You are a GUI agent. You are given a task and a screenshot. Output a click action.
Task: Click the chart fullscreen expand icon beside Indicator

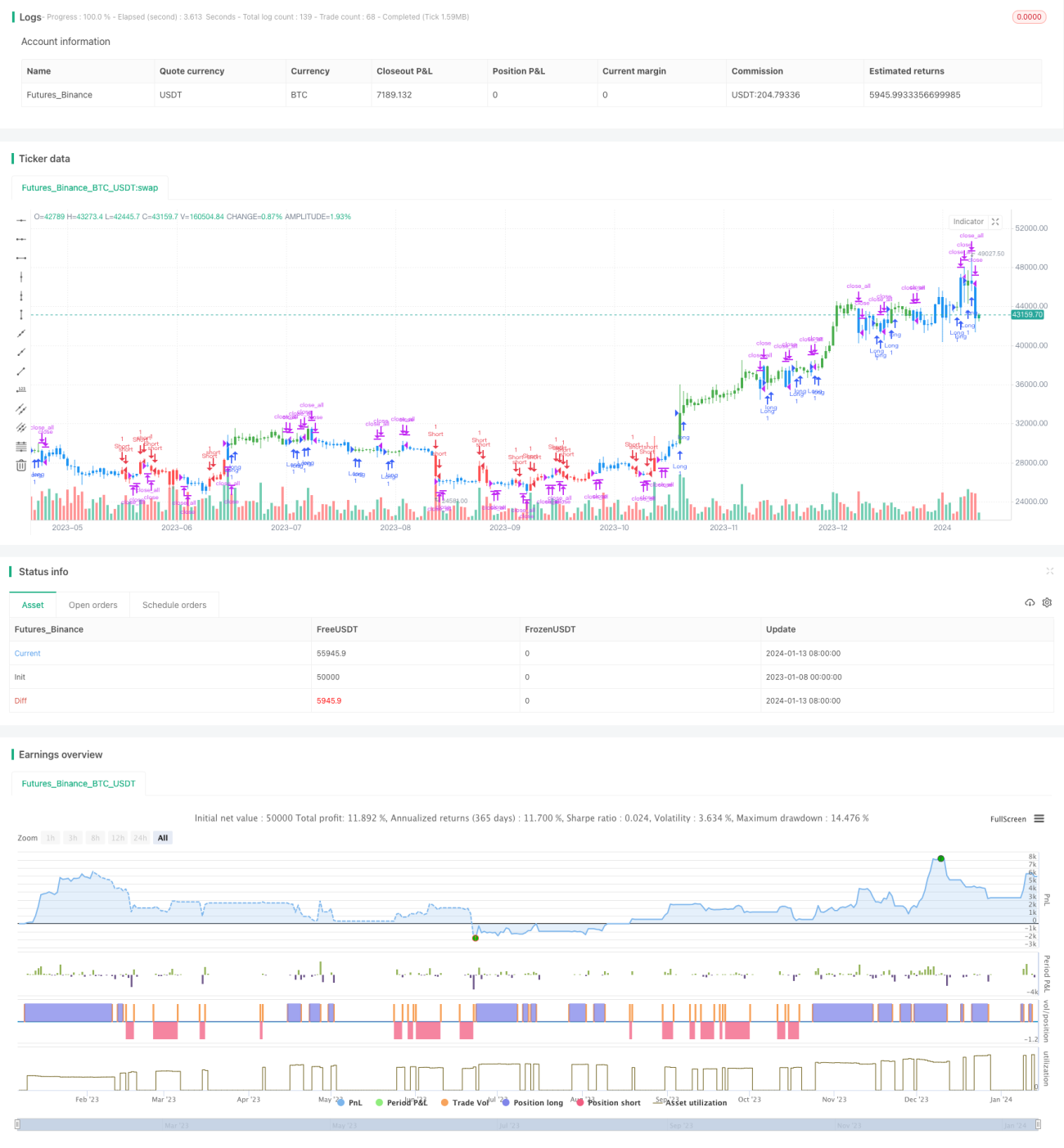(995, 222)
